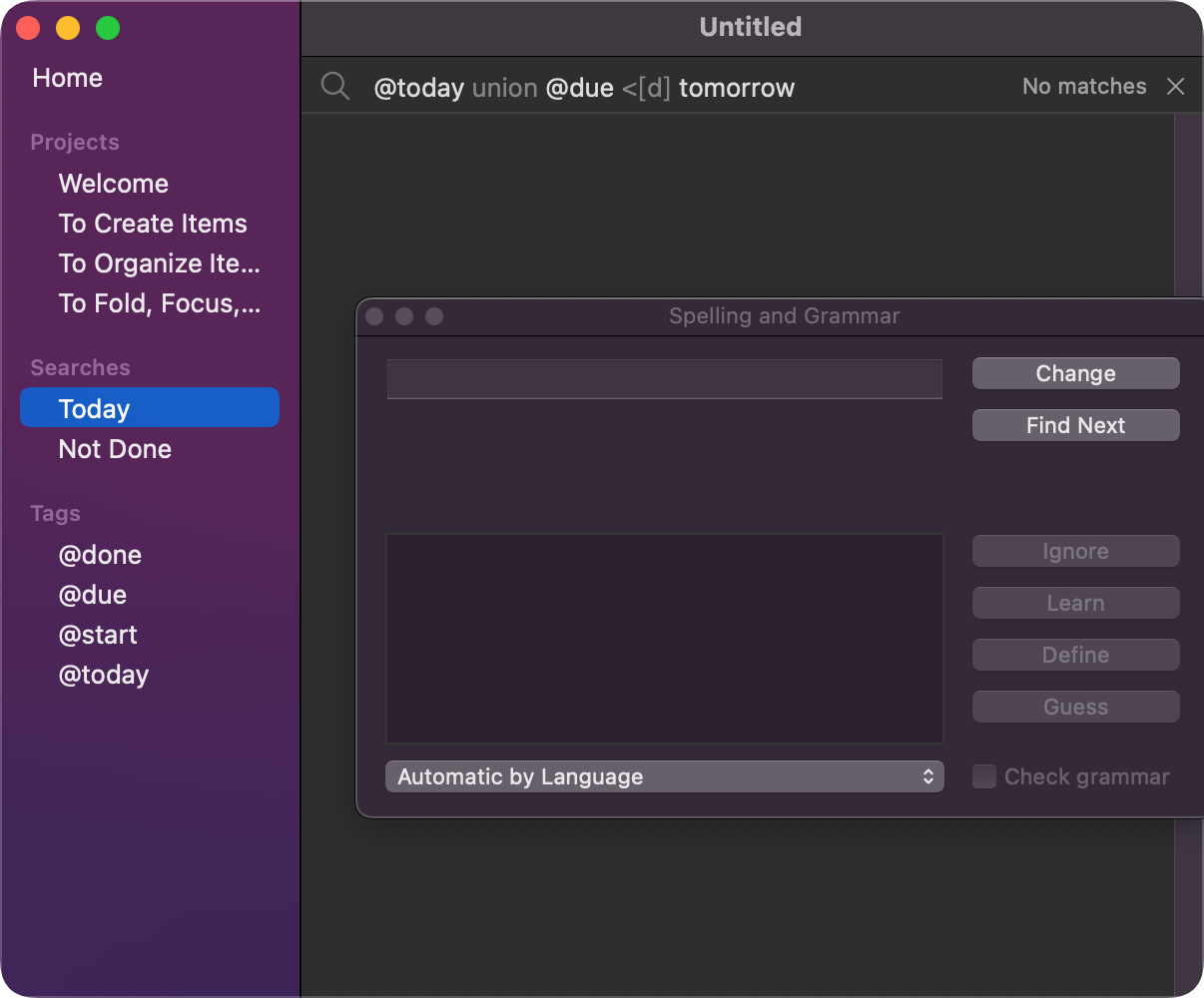Click the green zoom button of main window

click(108, 28)
